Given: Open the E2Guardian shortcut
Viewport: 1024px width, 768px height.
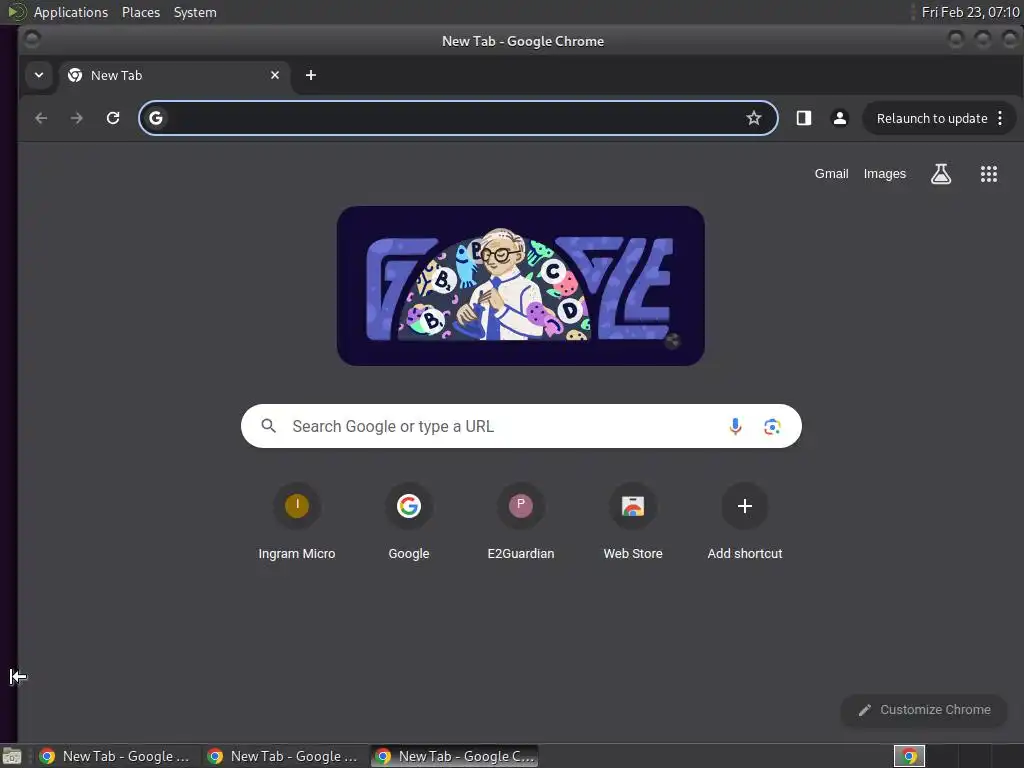Looking at the screenshot, I should pyautogui.click(x=520, y=522).
